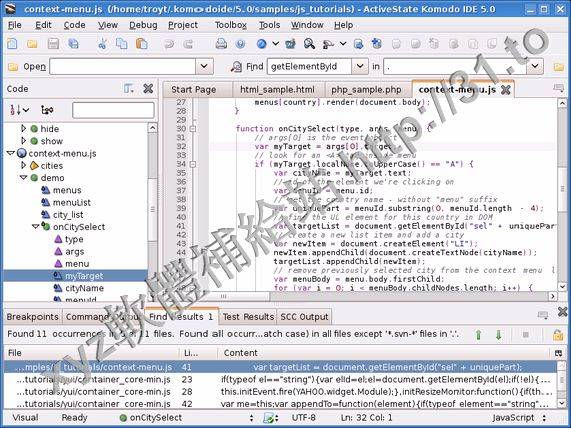Click the Save floppy disk icon
Screen dimensions: 571x428
pos(53,44)
